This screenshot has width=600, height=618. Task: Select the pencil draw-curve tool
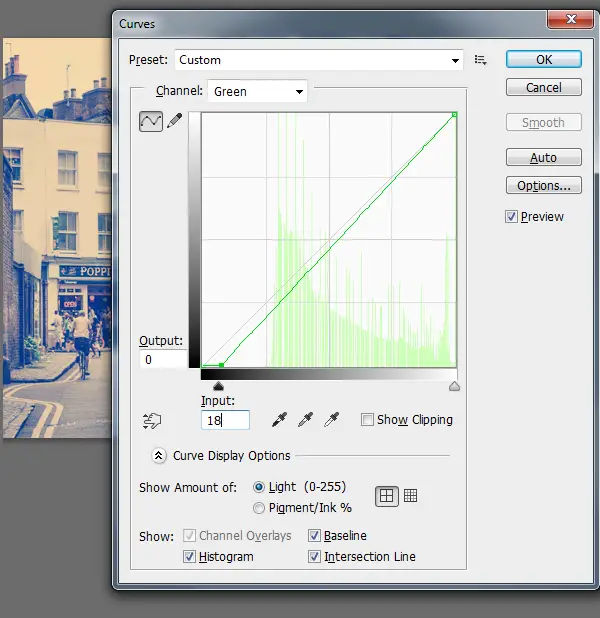pyautogui.click(x=174, y=121)
